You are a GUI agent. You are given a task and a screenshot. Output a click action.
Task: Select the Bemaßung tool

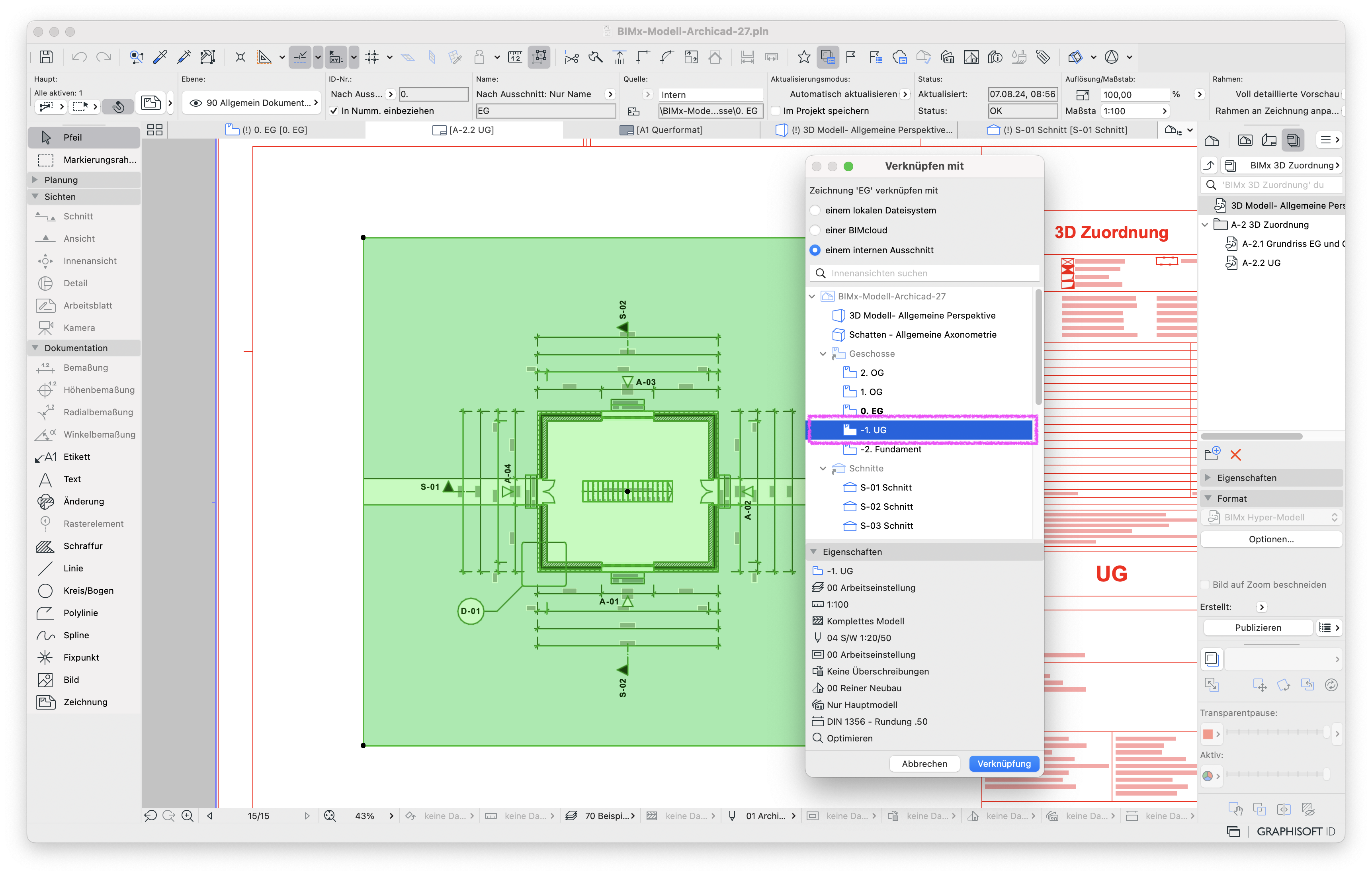point(84,368)
